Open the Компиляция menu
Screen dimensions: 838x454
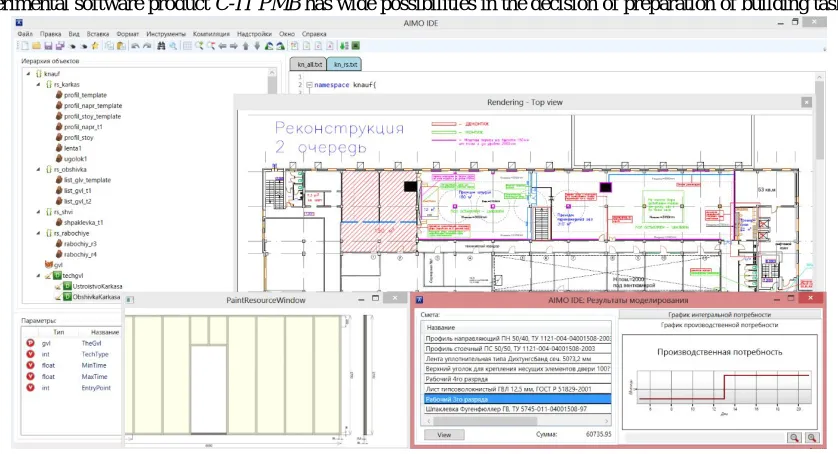pyautogui.click(x=211, y=34)
